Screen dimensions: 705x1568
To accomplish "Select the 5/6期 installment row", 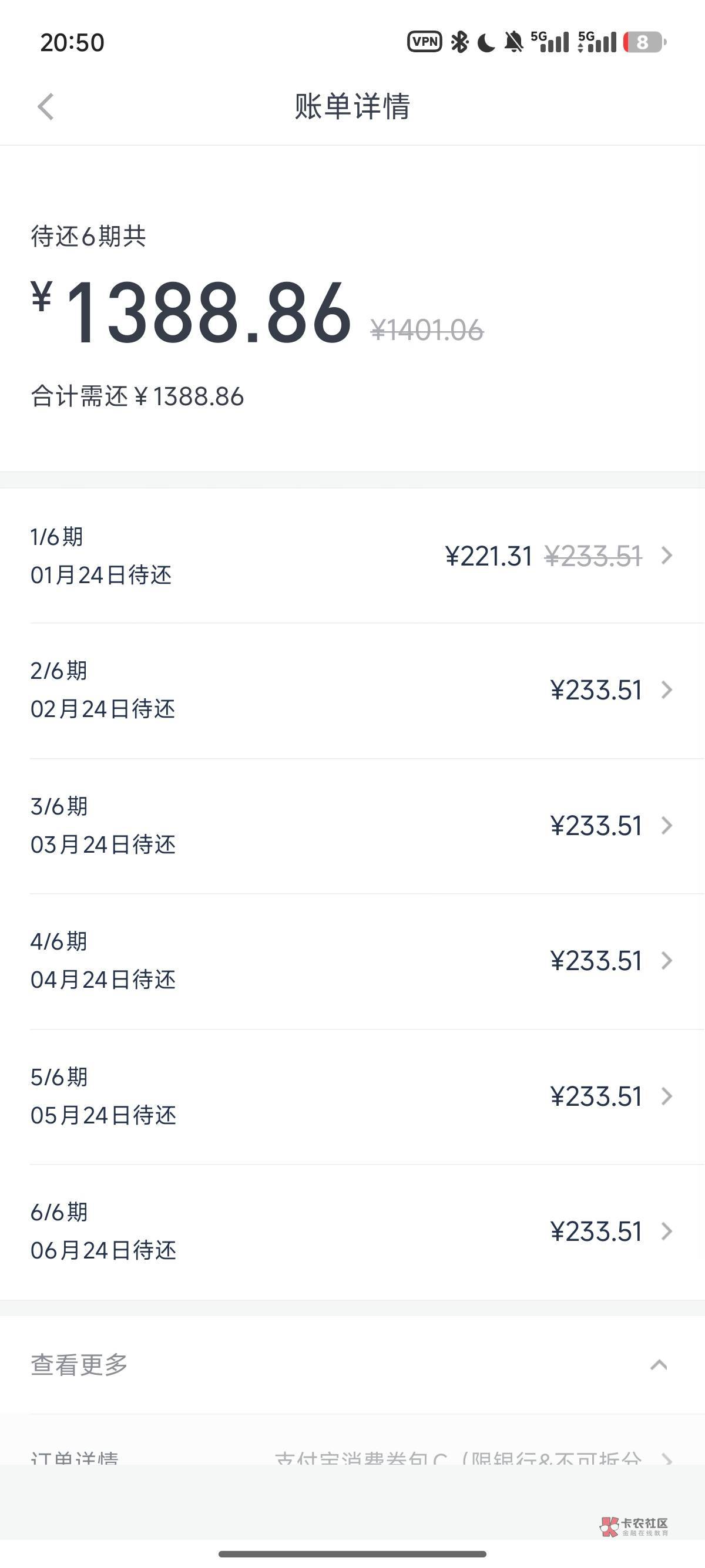I will coord(352,1096).
